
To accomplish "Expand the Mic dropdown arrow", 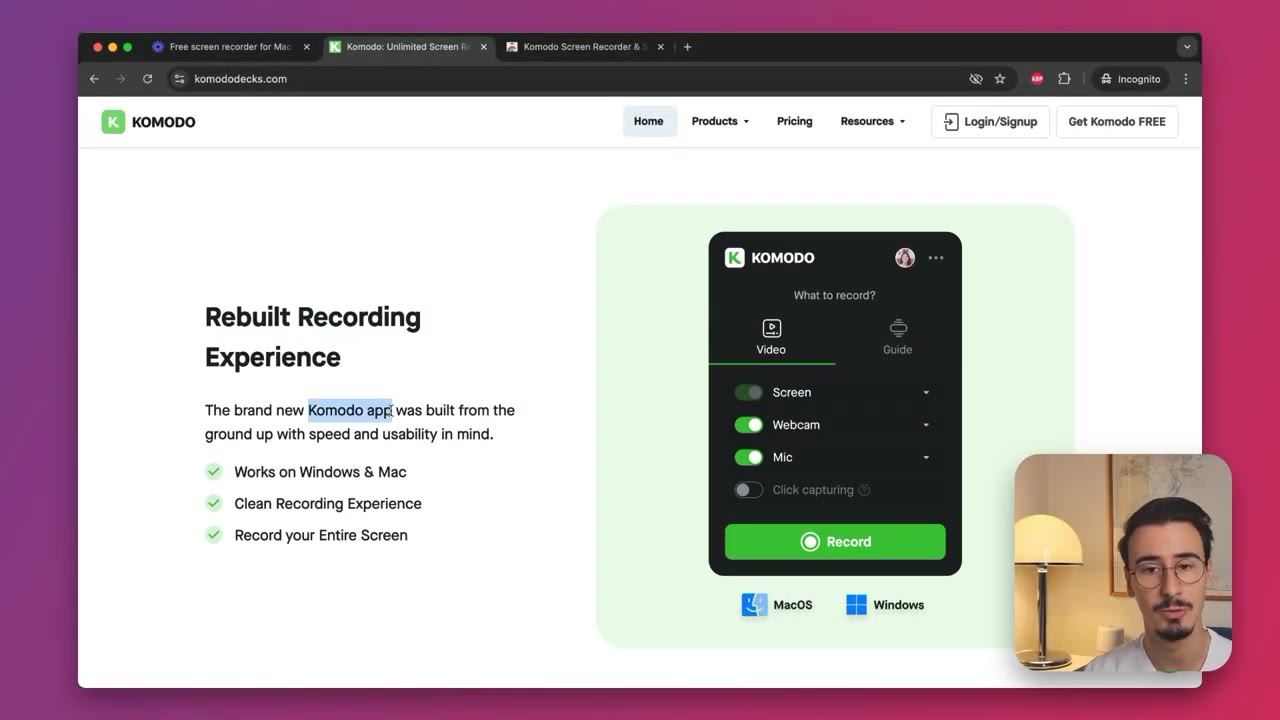I will tap(926, 457).
